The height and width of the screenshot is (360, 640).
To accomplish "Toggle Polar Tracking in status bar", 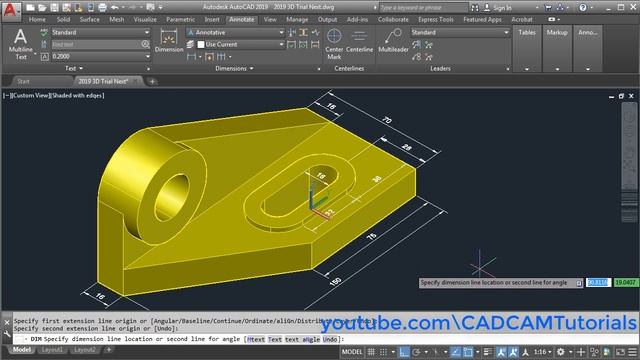I will click(x=416, y=352).
